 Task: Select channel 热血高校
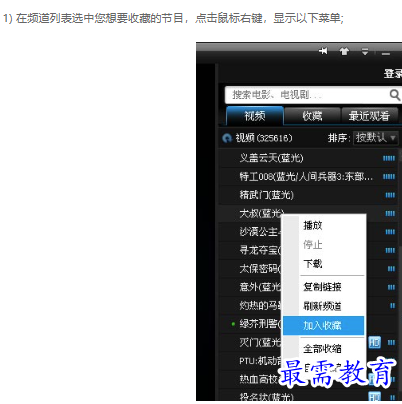pyautogui.click(x=259, y=379)
